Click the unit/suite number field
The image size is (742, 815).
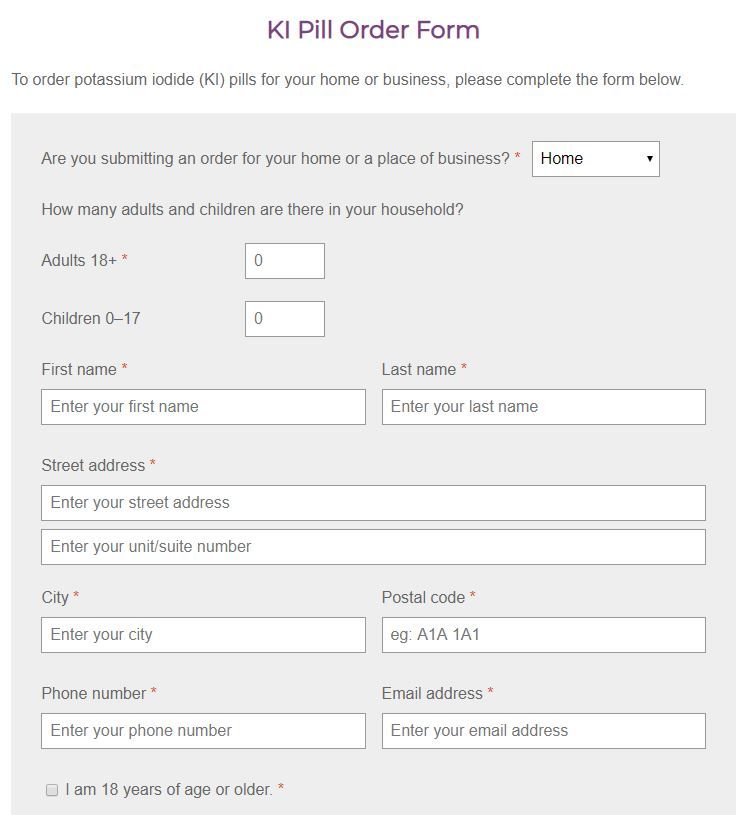(x=373, y=547)
